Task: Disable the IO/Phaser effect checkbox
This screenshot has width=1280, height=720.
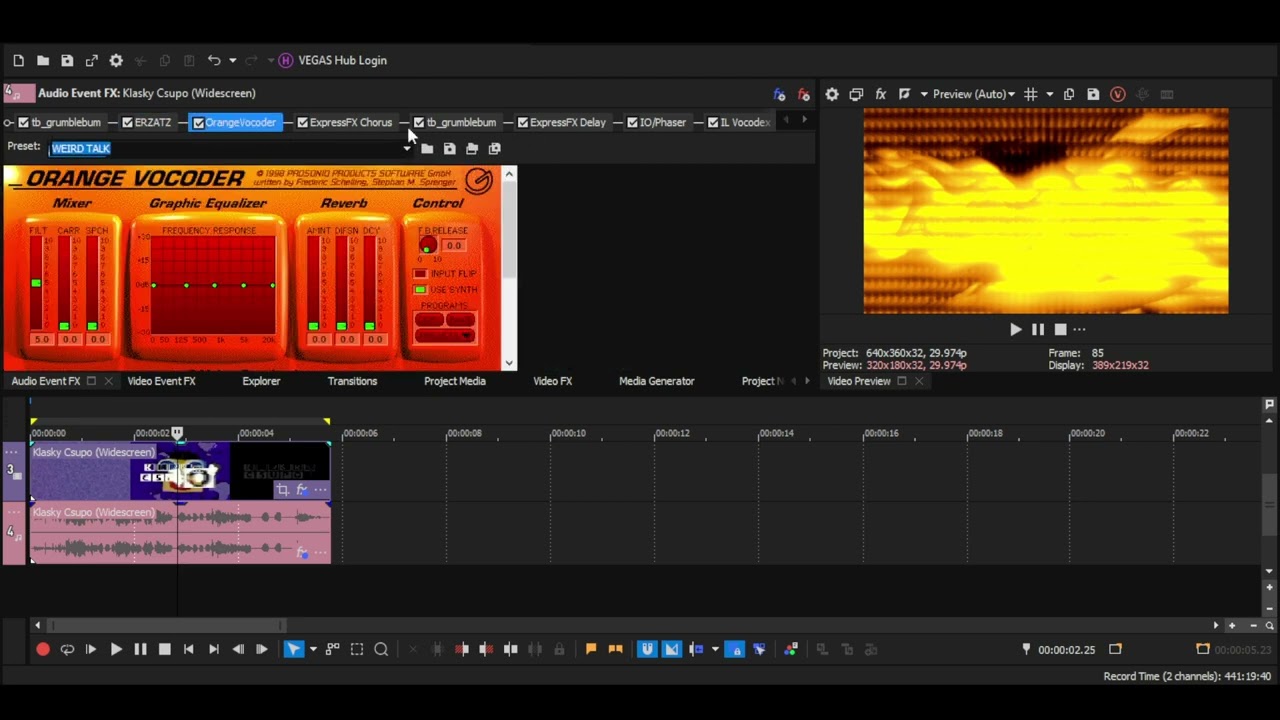Action: pyautogui.click(x=632, y=123)
